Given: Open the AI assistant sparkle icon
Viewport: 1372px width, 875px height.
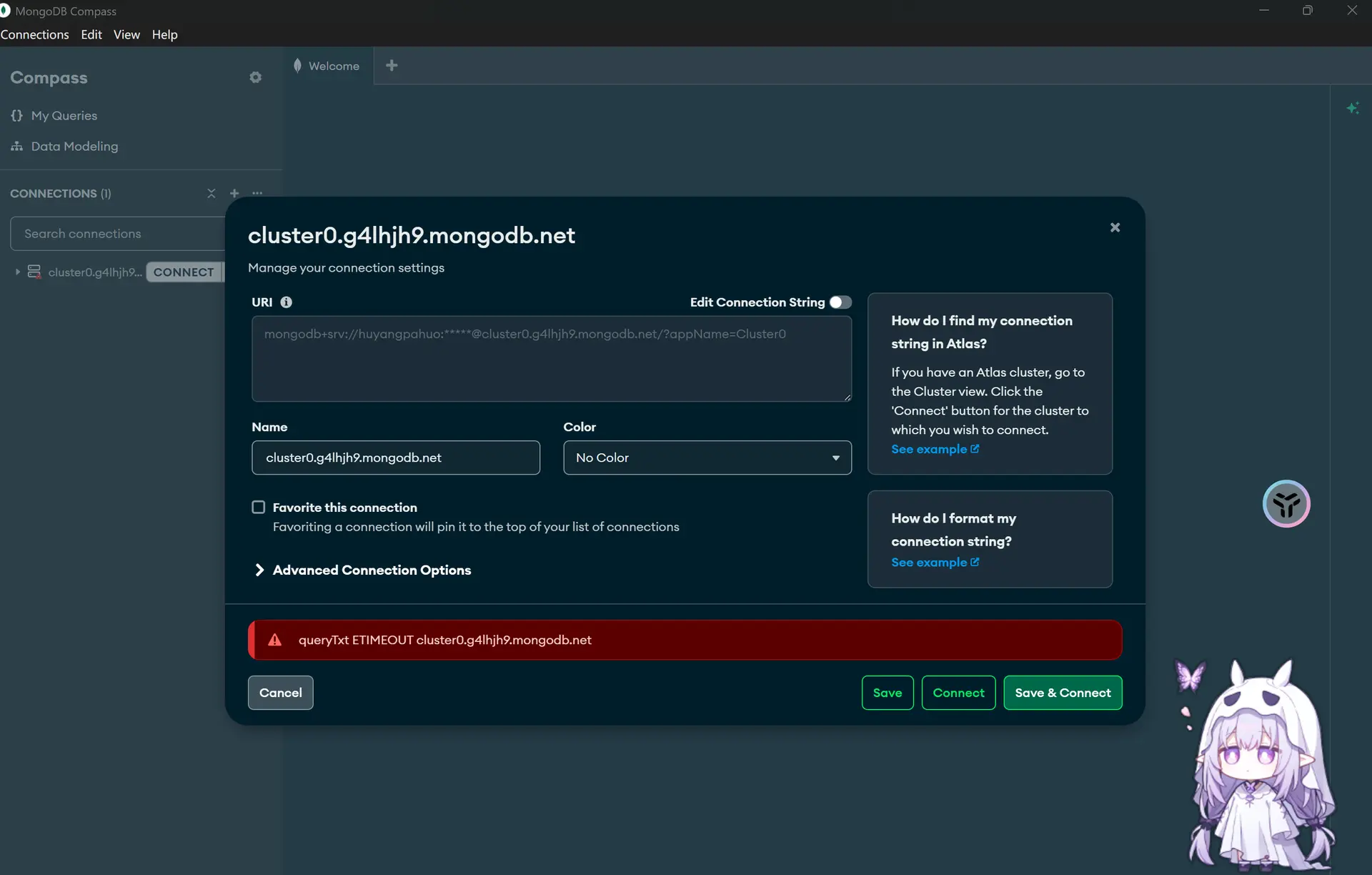Looking at the screenshot, I should [1352, 108].
